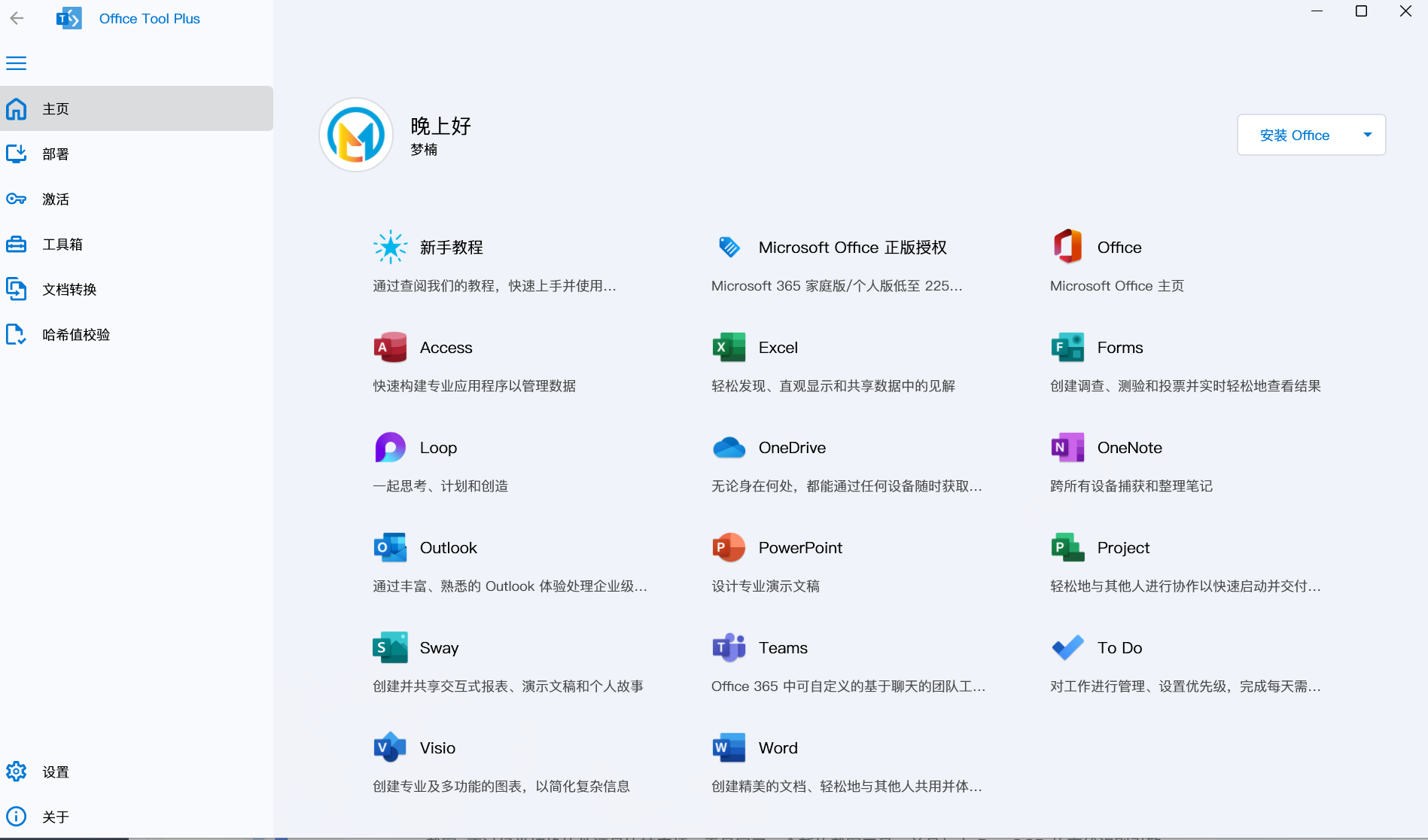
Task: Click the Sway description text
Action: (508, 686)
